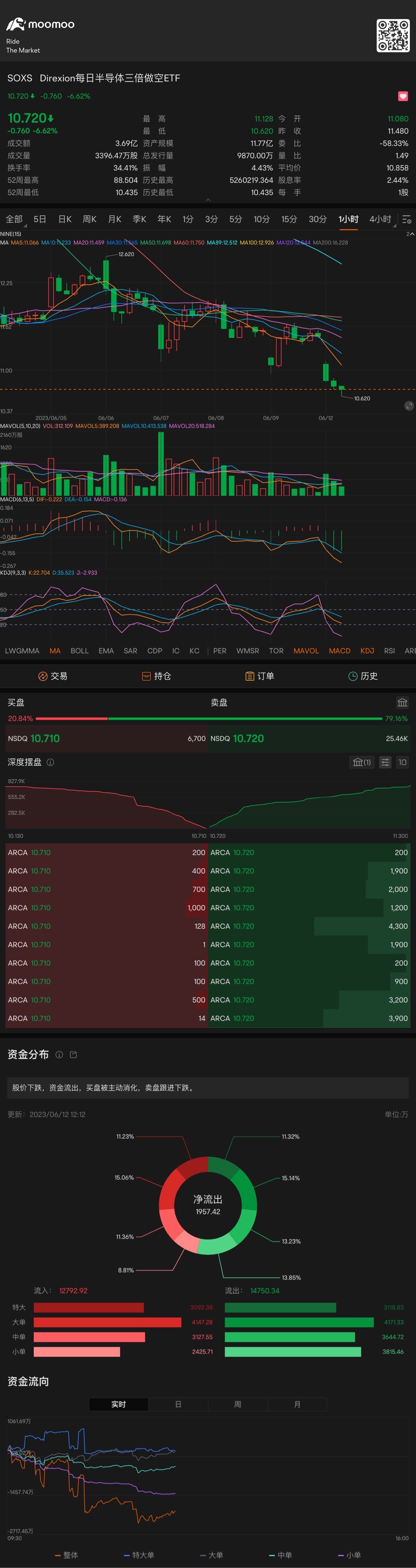Image resolution: width=416 pixels, height=1568 pixels.
Task: Open 持仓 positions tab
Action: tap(156, 676)
